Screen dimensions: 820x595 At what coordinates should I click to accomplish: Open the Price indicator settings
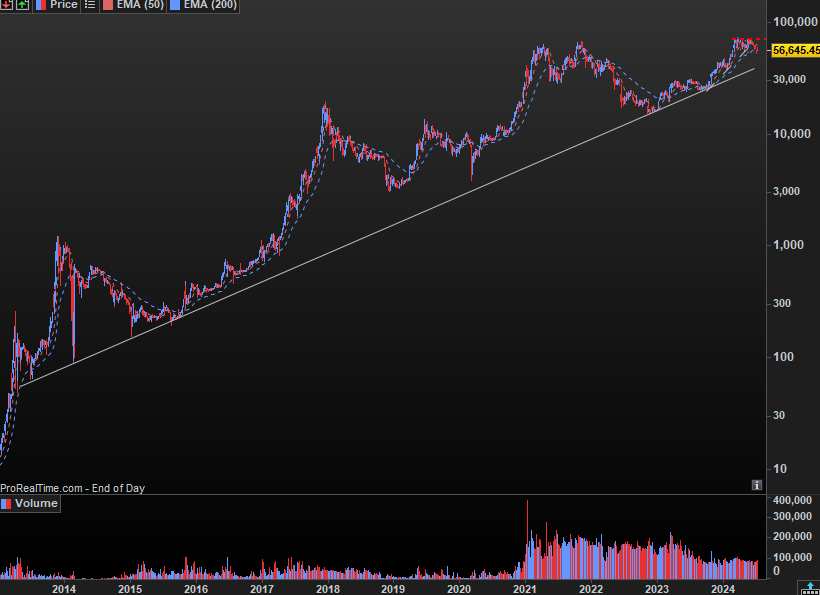(57, 5)
